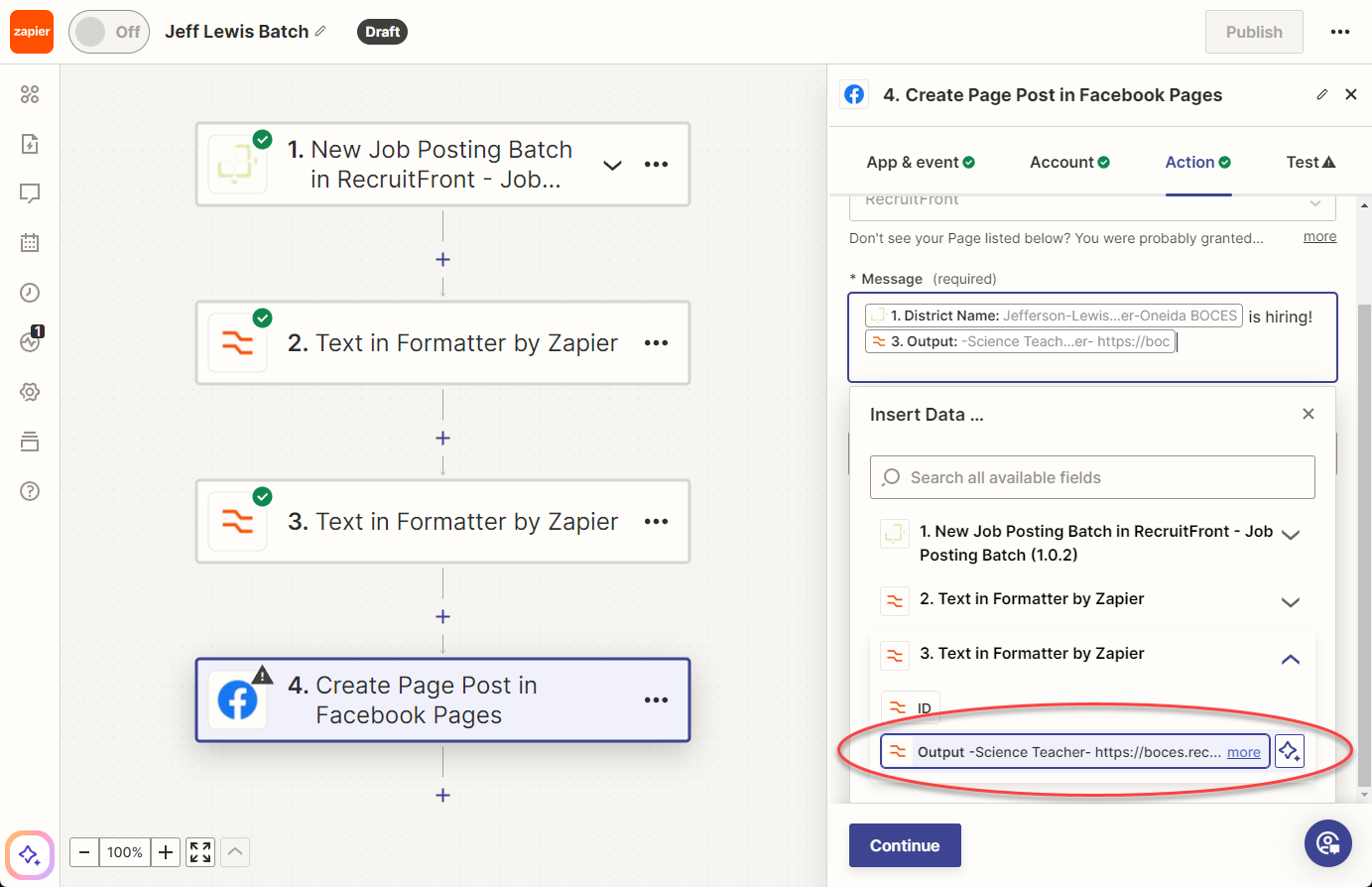Open step 1 three-dot options menu
Viewport: 1372px width, 887px height.
657,165
